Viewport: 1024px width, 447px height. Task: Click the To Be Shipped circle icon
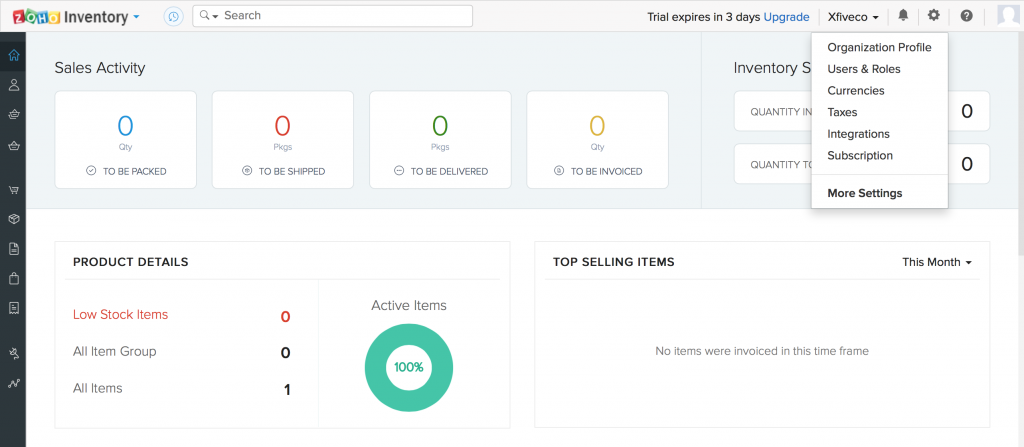[x=247, y=171]
